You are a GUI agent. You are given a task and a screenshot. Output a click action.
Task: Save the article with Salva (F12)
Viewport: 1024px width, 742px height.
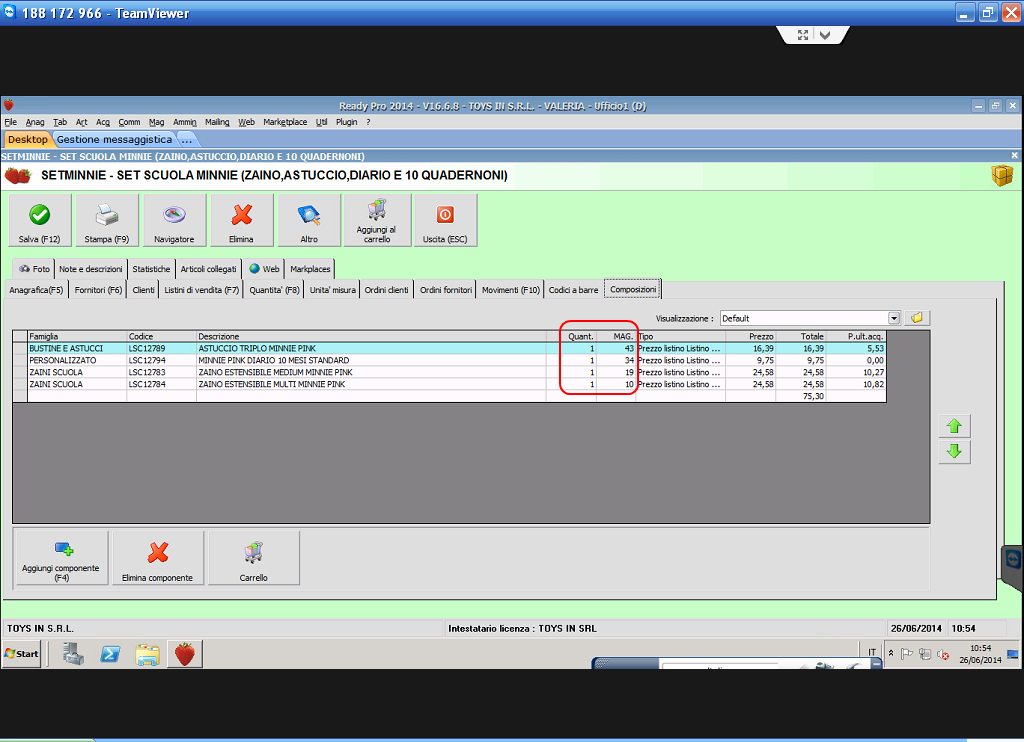point(40,220)
